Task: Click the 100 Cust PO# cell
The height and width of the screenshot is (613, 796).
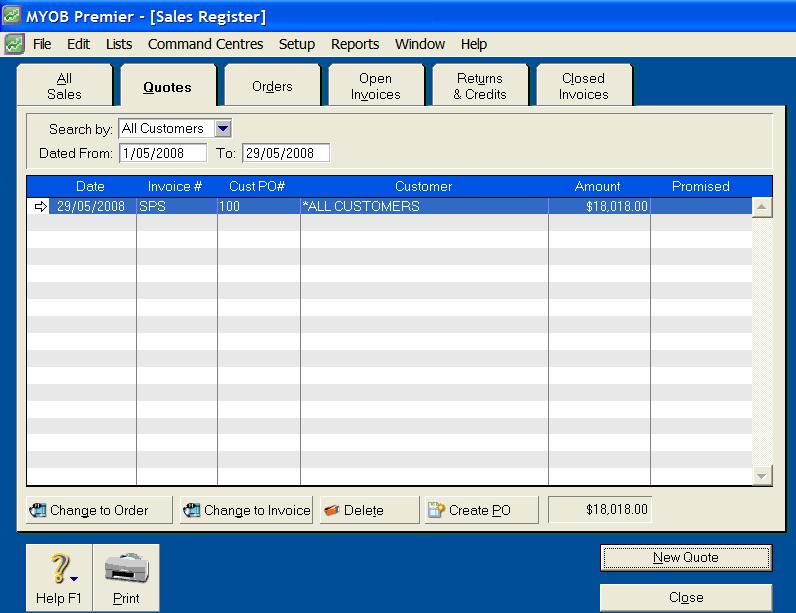Action: [x=259, y=206]
